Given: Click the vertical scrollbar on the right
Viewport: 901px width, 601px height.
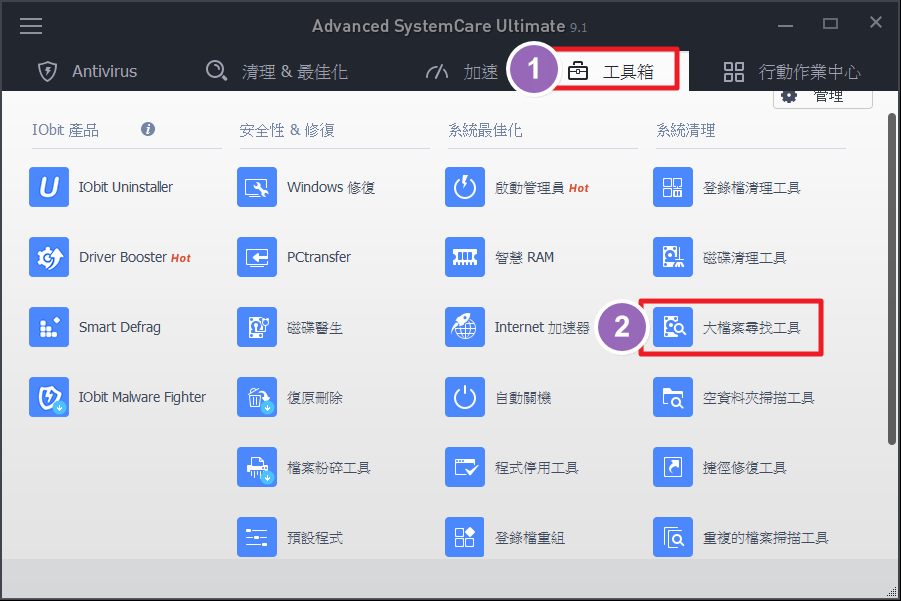Looking at the screenshot, I should coord(892,278).
